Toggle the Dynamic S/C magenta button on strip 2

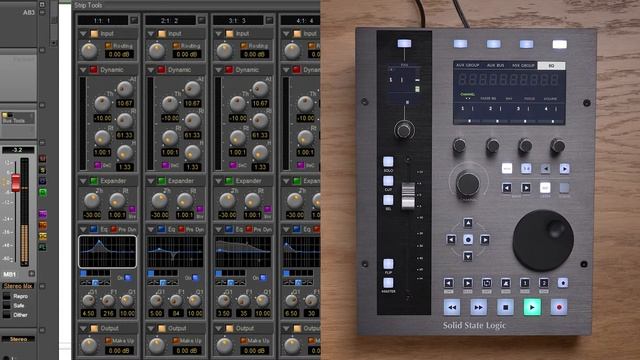[x=165, y=165]
